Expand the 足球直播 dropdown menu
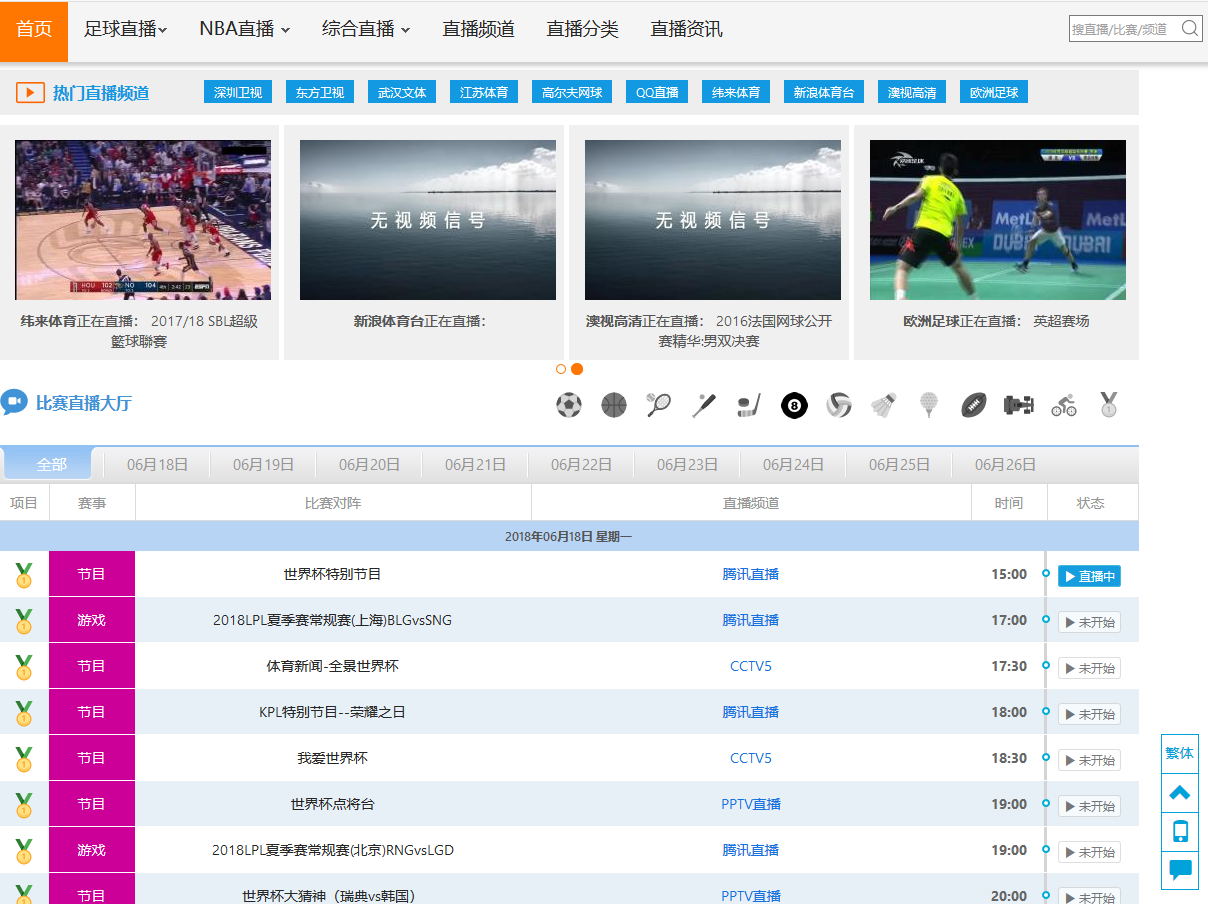Screen dimensions: 1208x904 (x=125, y=29)
